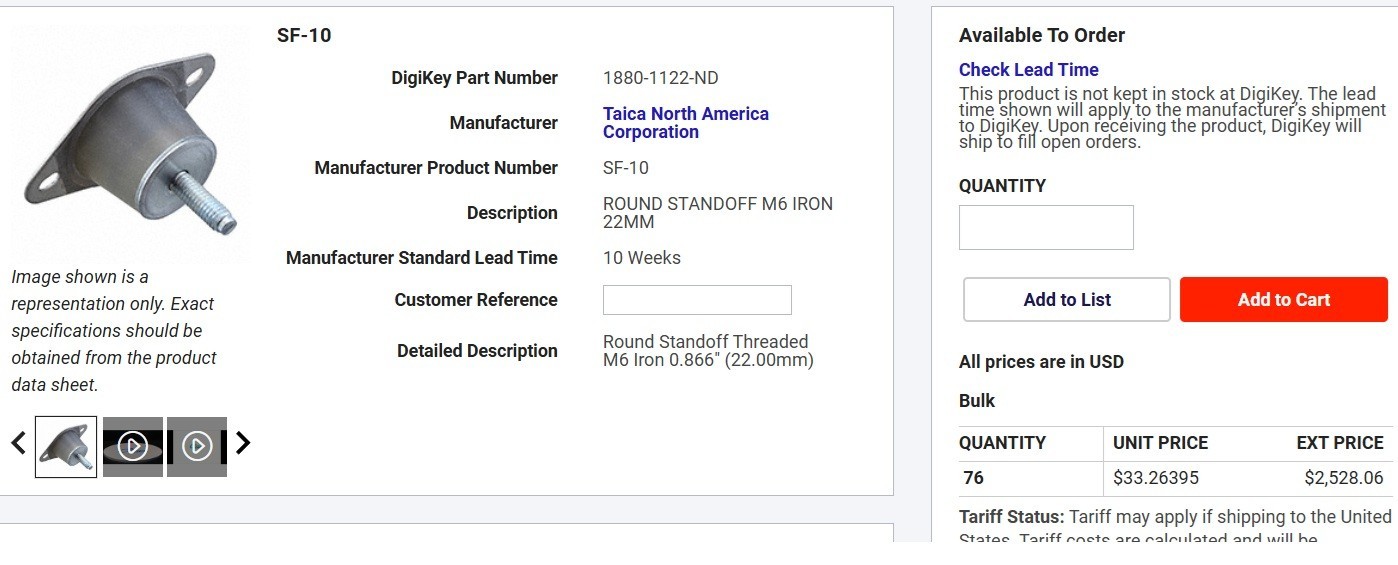The image size is (1398, 565).
Task: Click the next image arrow in the gallery
Action: [242, 443]
